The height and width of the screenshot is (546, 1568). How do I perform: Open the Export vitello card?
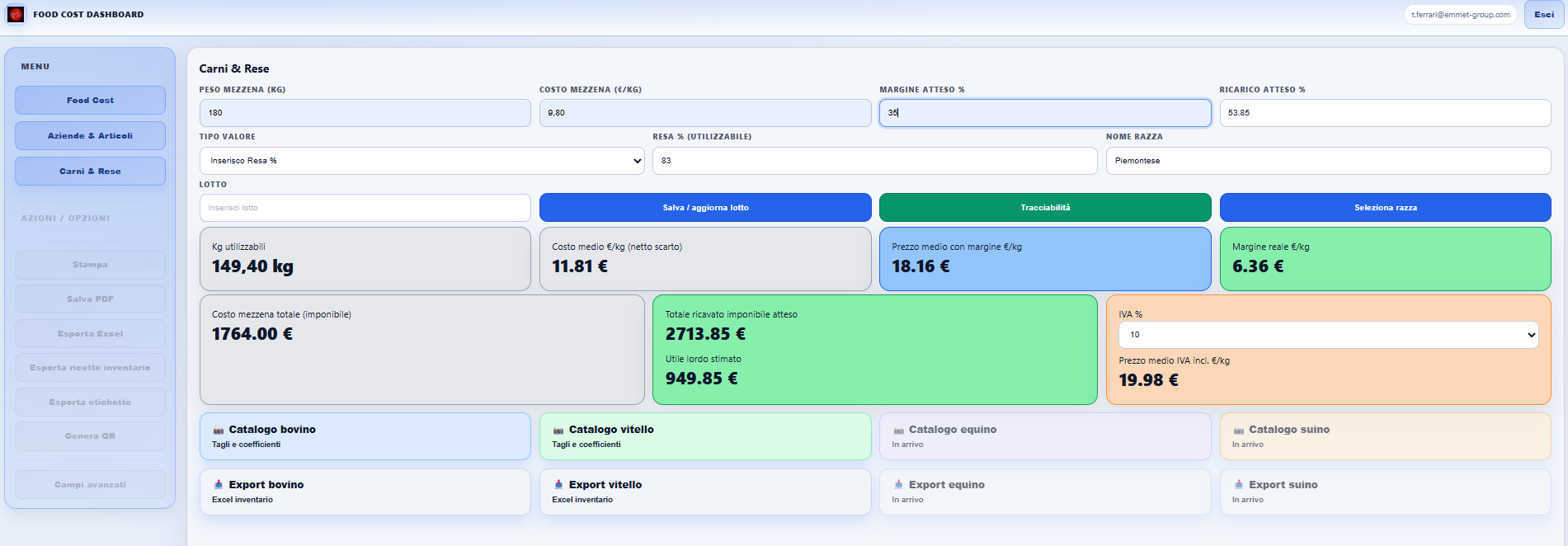click(705, 492)
